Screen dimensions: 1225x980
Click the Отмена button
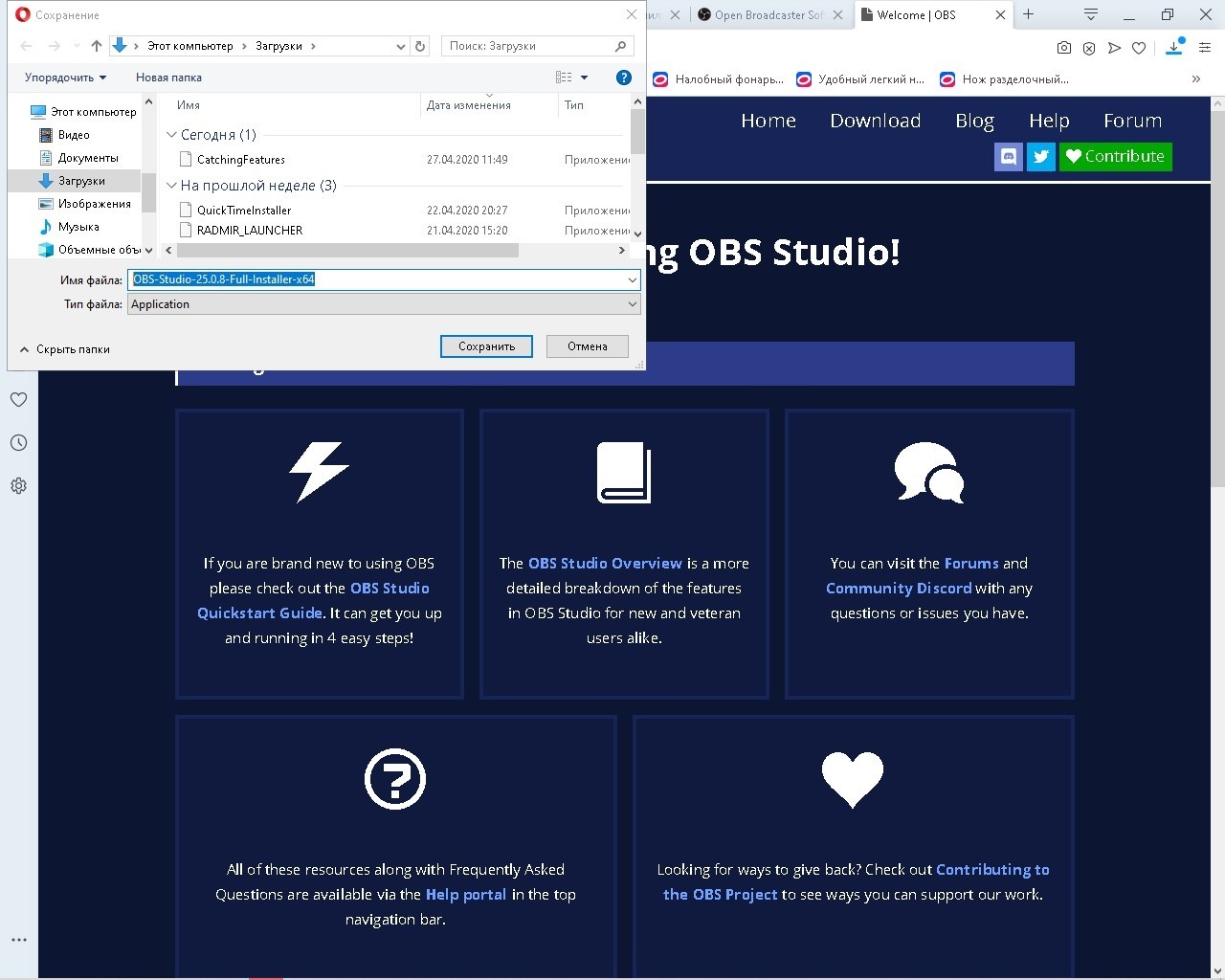point(588,346)
